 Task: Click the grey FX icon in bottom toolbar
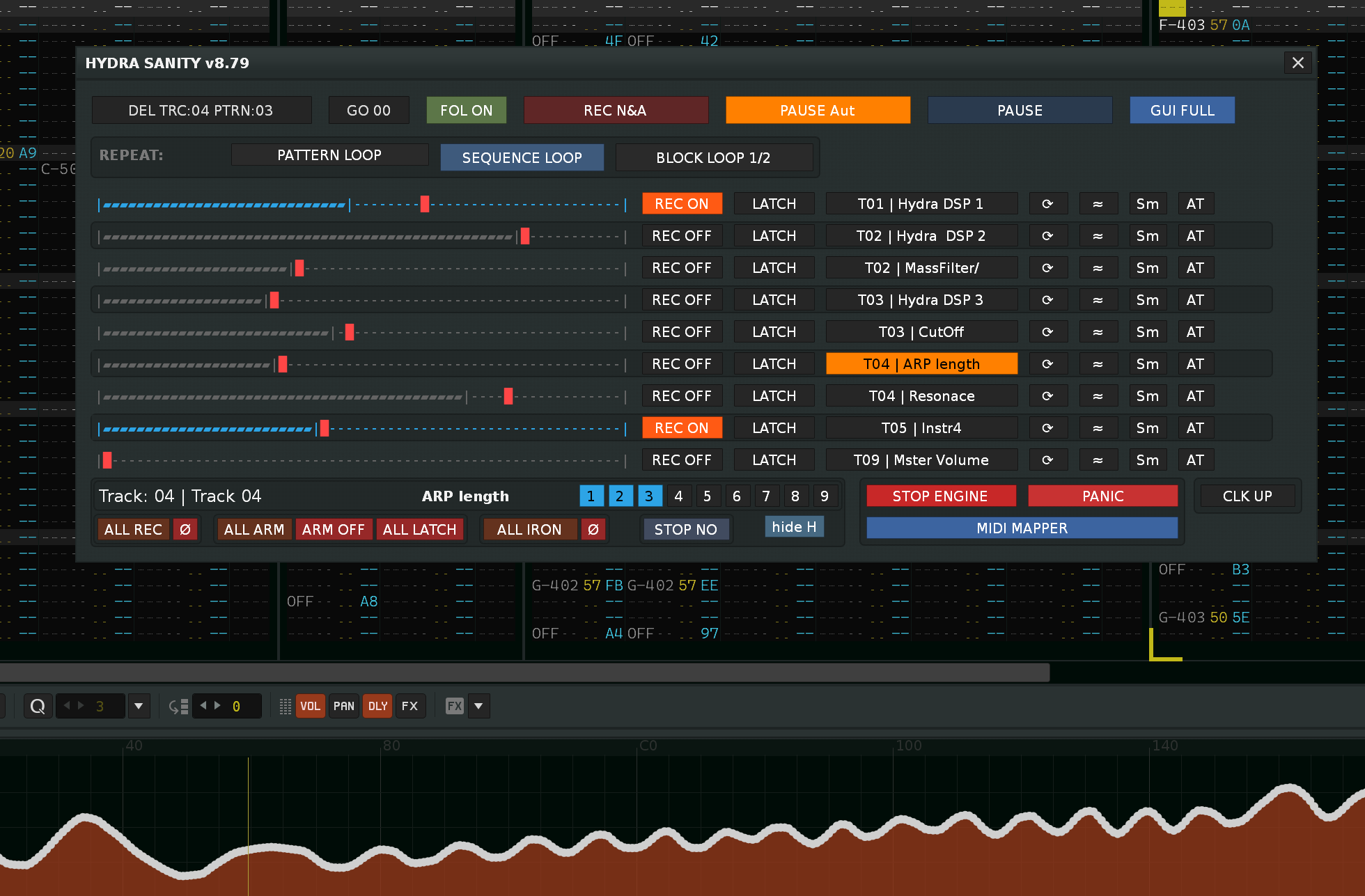455,706
